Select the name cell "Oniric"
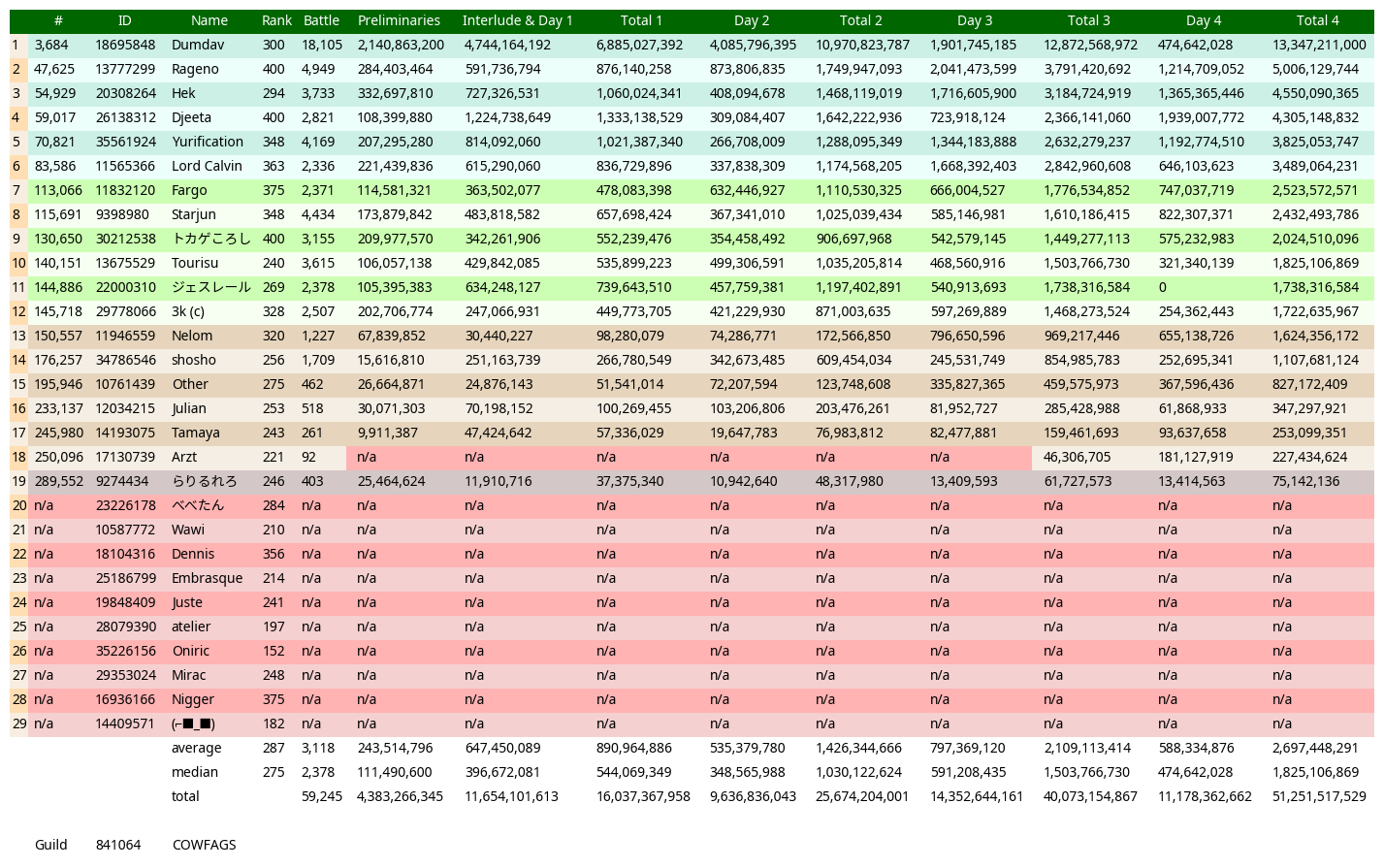This screenshot has height=868, width=1384. 191,651
